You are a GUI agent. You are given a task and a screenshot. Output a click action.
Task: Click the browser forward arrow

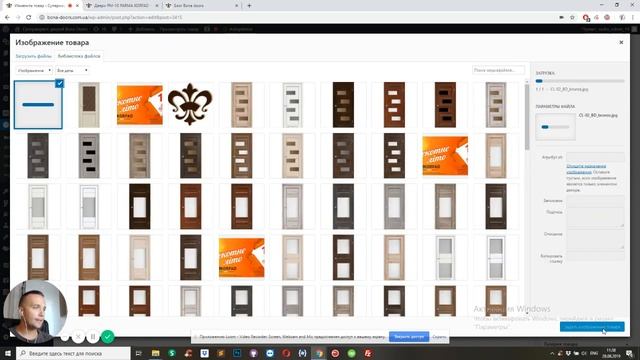[x=18, y=18]
